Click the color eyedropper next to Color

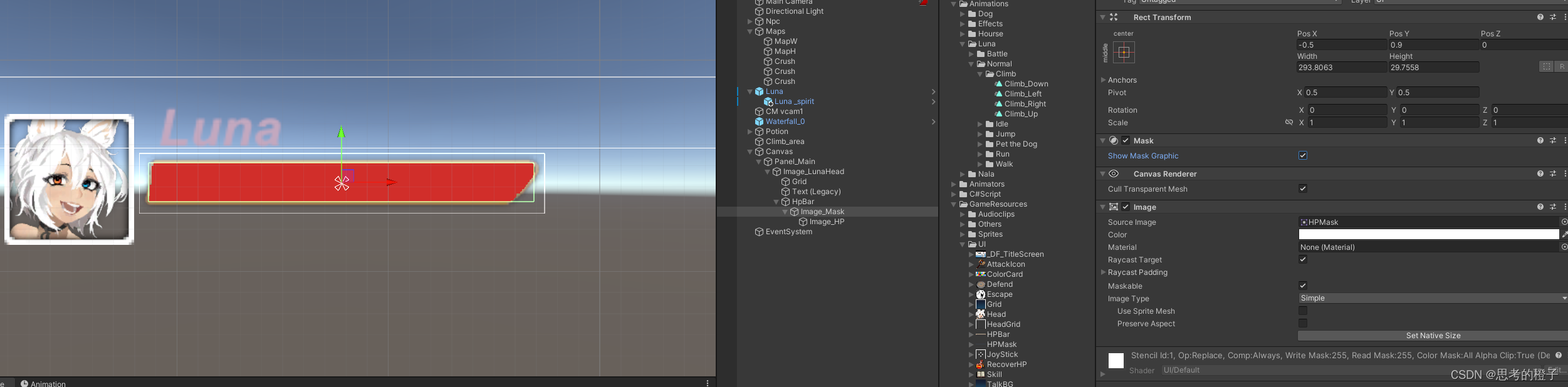point(1564,234)
